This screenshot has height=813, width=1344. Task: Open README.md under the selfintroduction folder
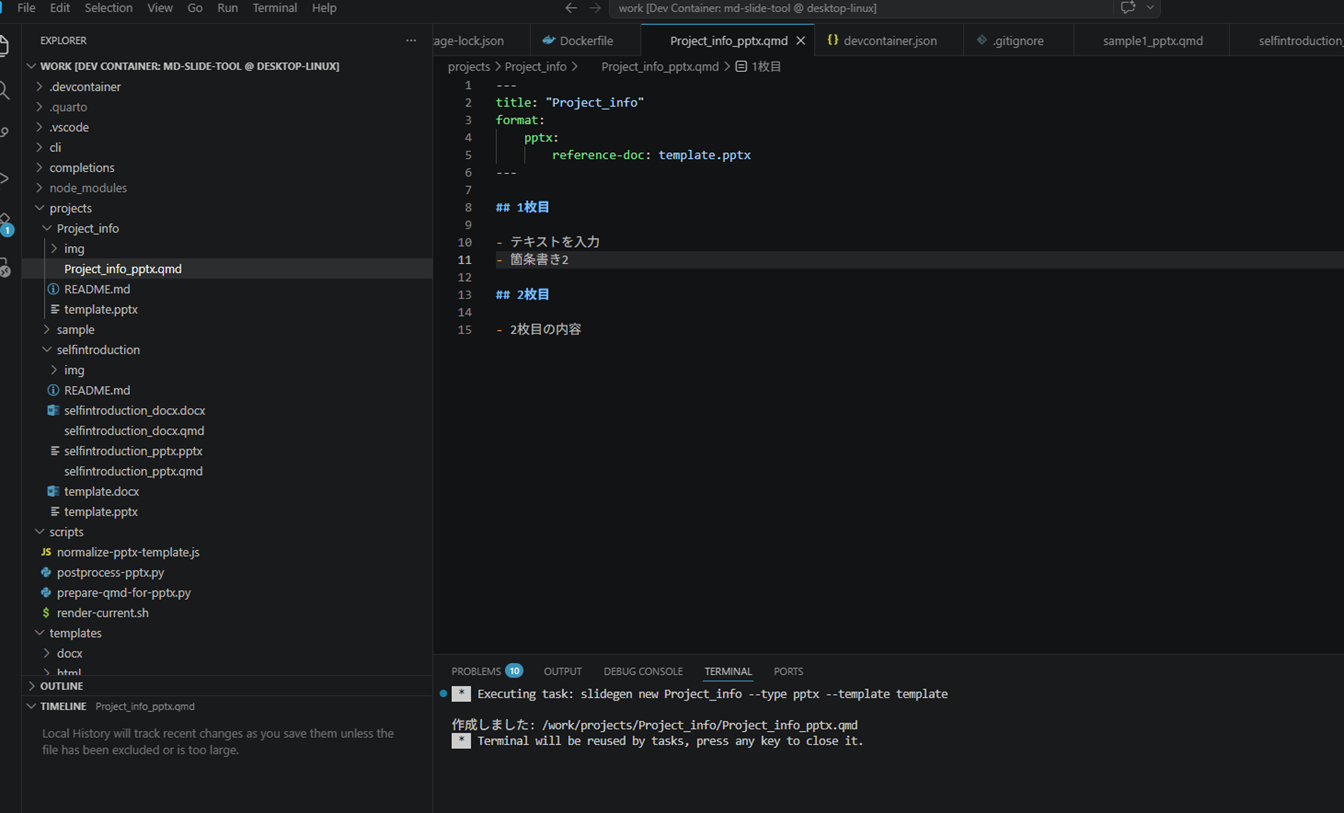(x=97, y=390)
